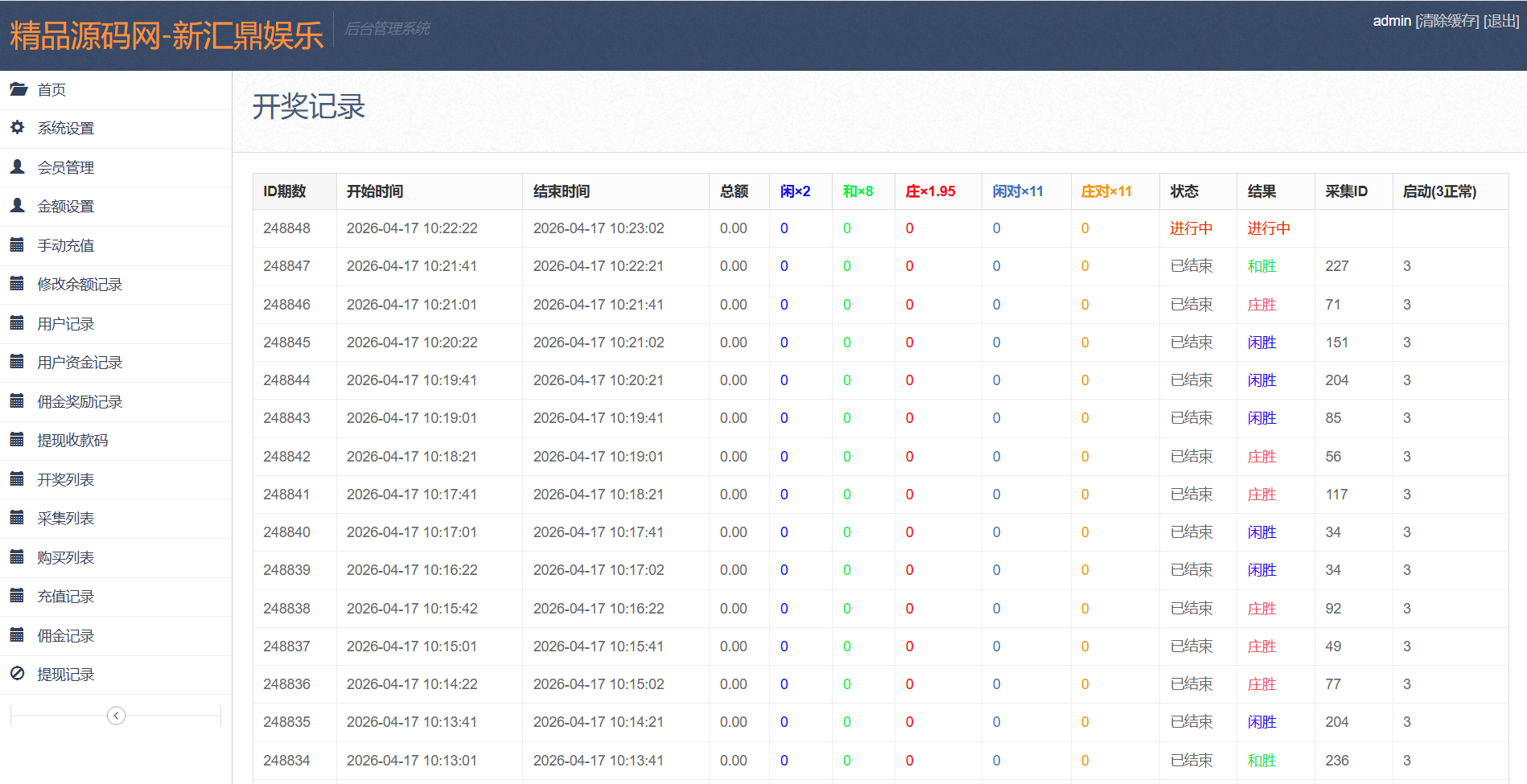Click the 清除缓存 link

(1447, 21)
